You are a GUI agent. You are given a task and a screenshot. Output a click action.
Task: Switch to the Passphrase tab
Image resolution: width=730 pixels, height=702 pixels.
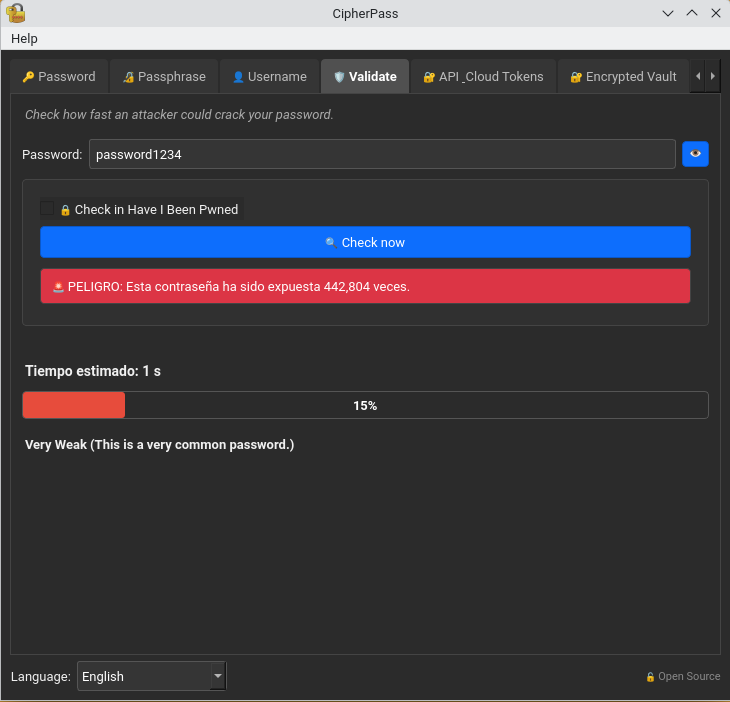[x=164, y=76]
